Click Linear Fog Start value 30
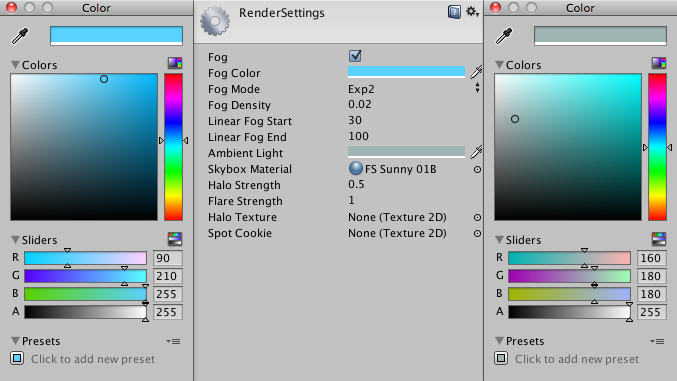 (x=355, y=120)
